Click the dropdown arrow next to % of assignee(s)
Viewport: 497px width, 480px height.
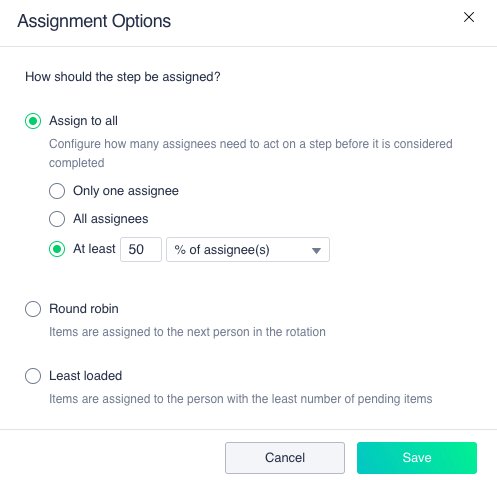click(316, 250)
